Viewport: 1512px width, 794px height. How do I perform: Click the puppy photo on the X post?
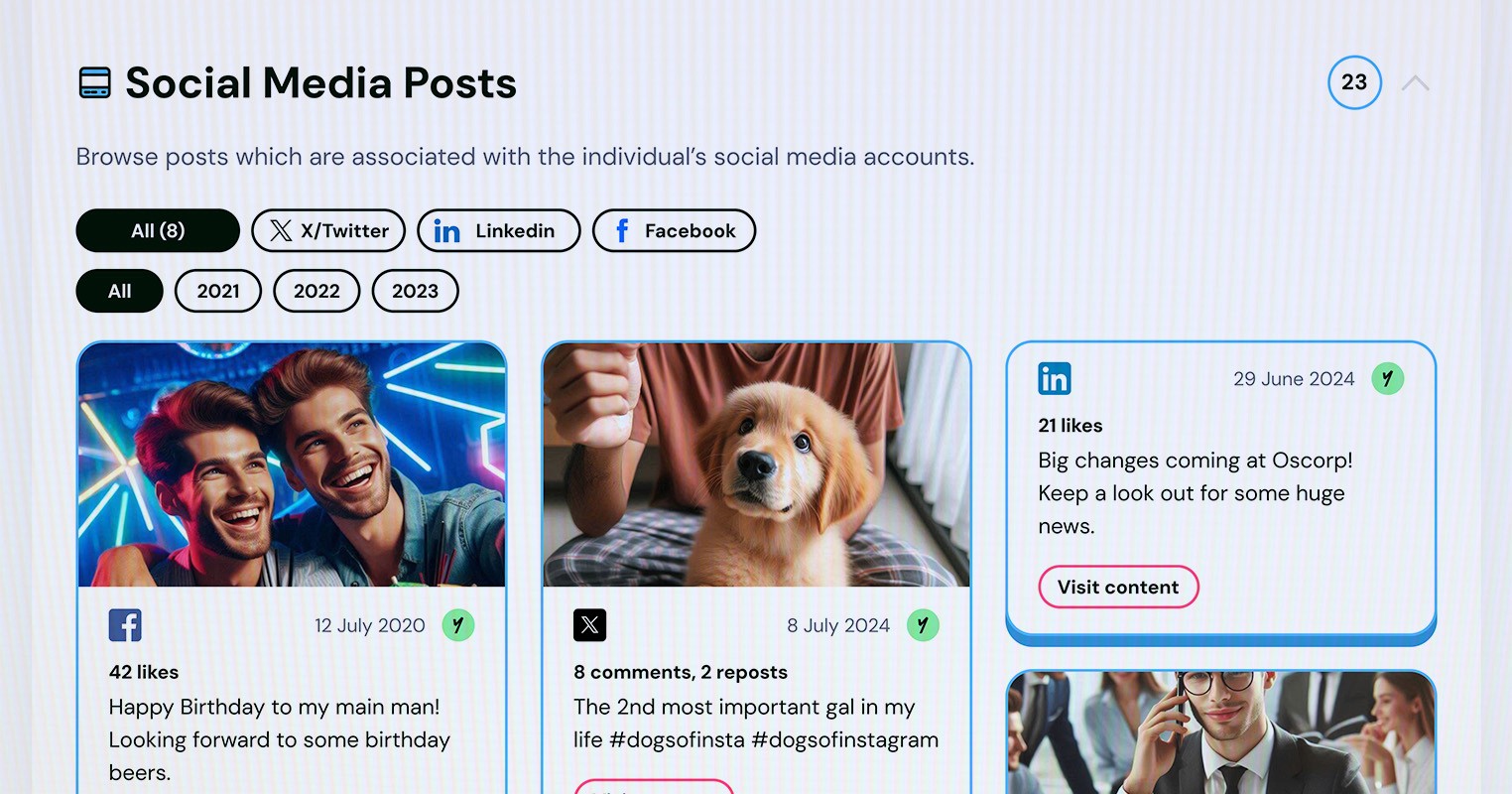pyautogui.click(x=756, y=463)
